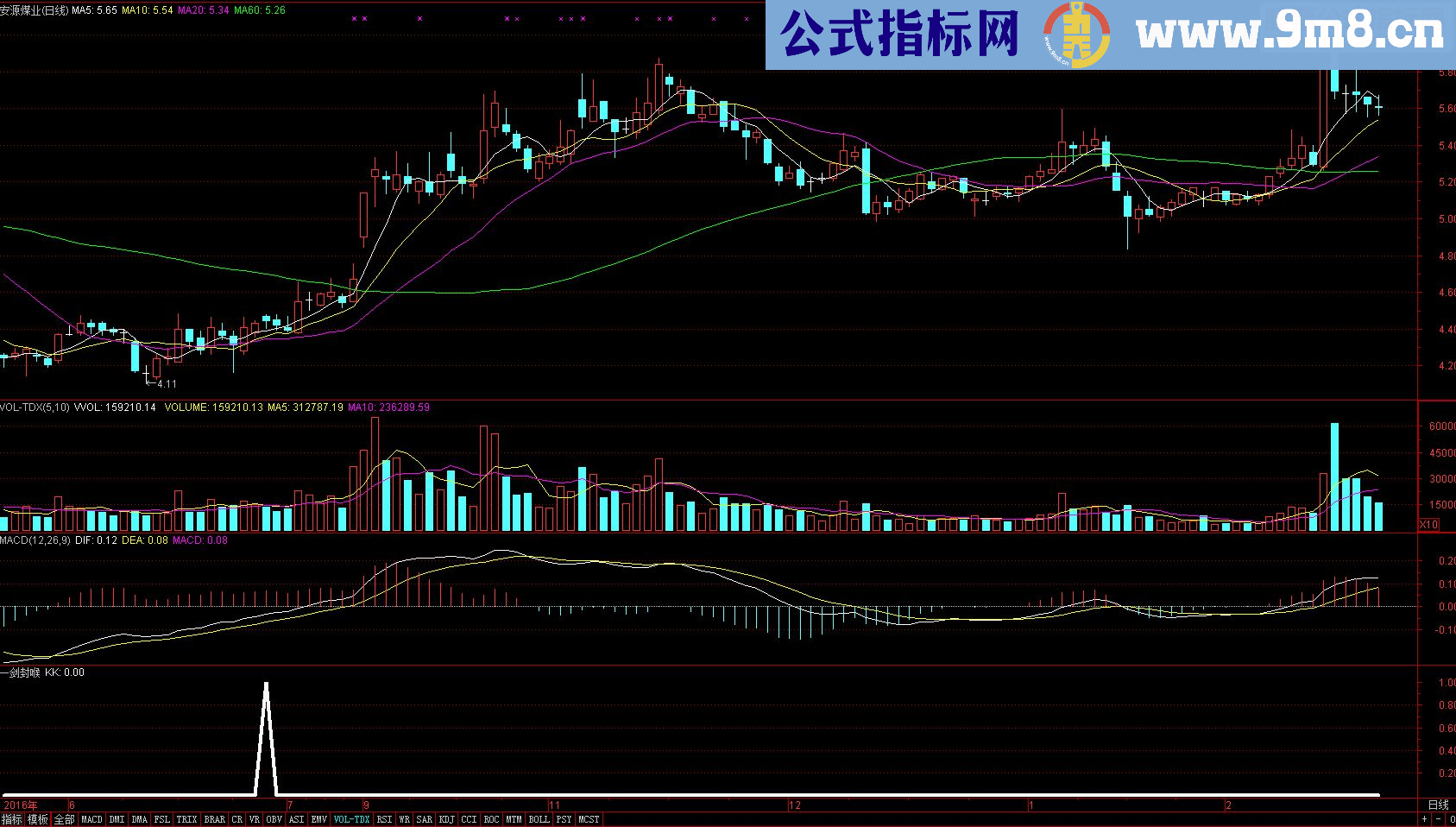Open the OBV indicator
Viewport: 1456px width, 827px height.
pos(273,818)
